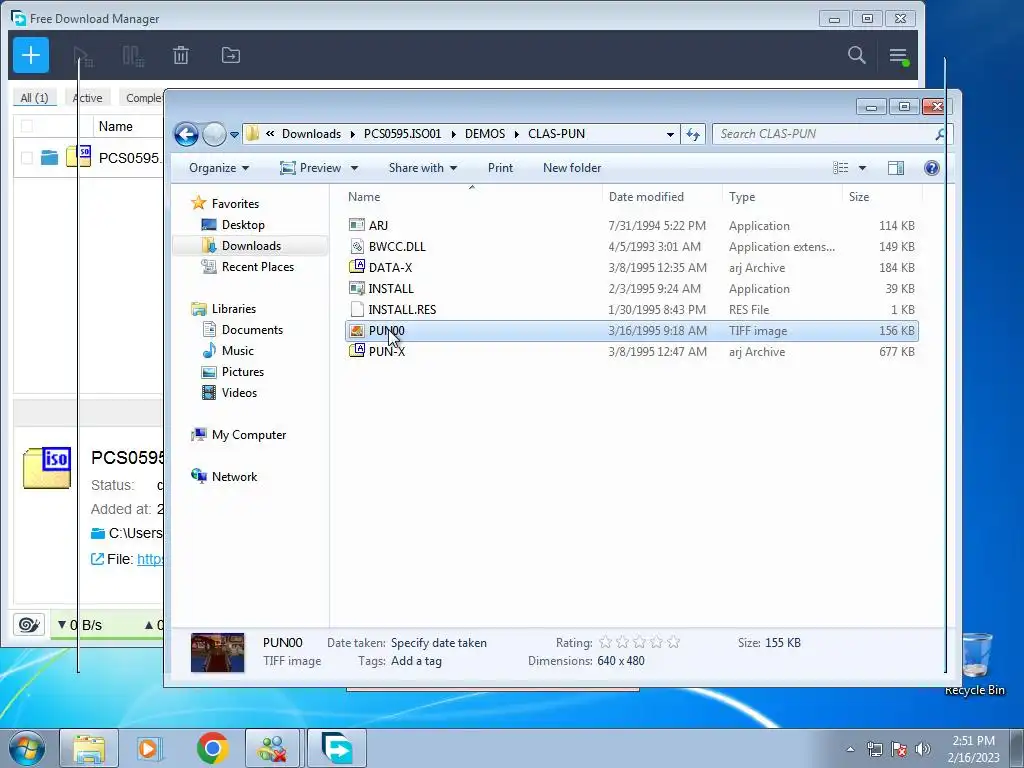Select Music library
Viewport: 1024px width, 768px height.
pyautogui.click(x=238, y=351)
